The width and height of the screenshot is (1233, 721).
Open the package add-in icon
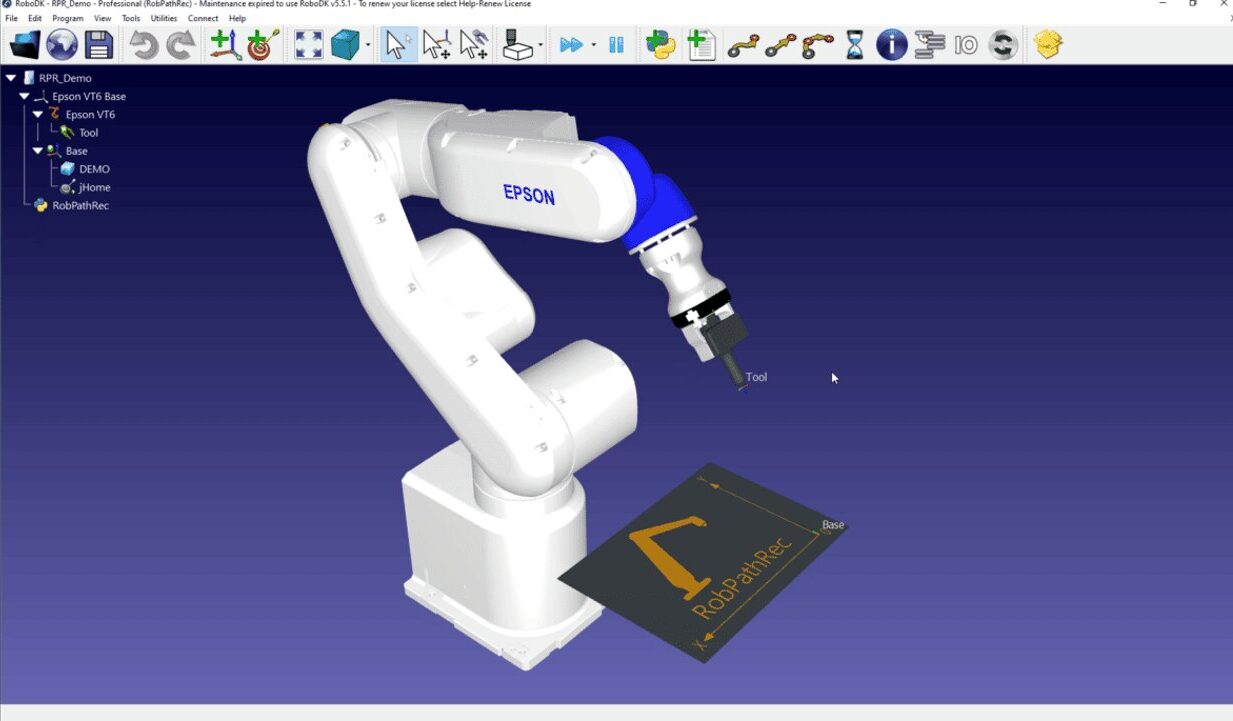pos(1047,45)
